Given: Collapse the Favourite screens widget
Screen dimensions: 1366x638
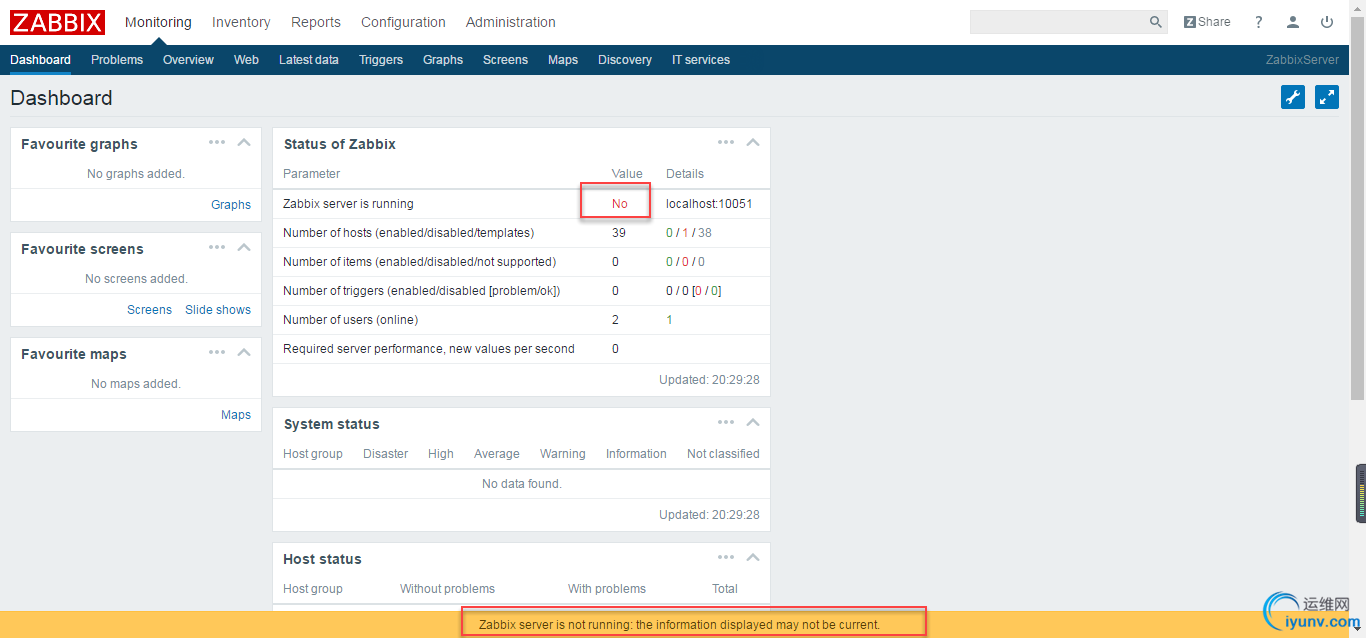Looking at the screenshot, I should click(244, 247).
